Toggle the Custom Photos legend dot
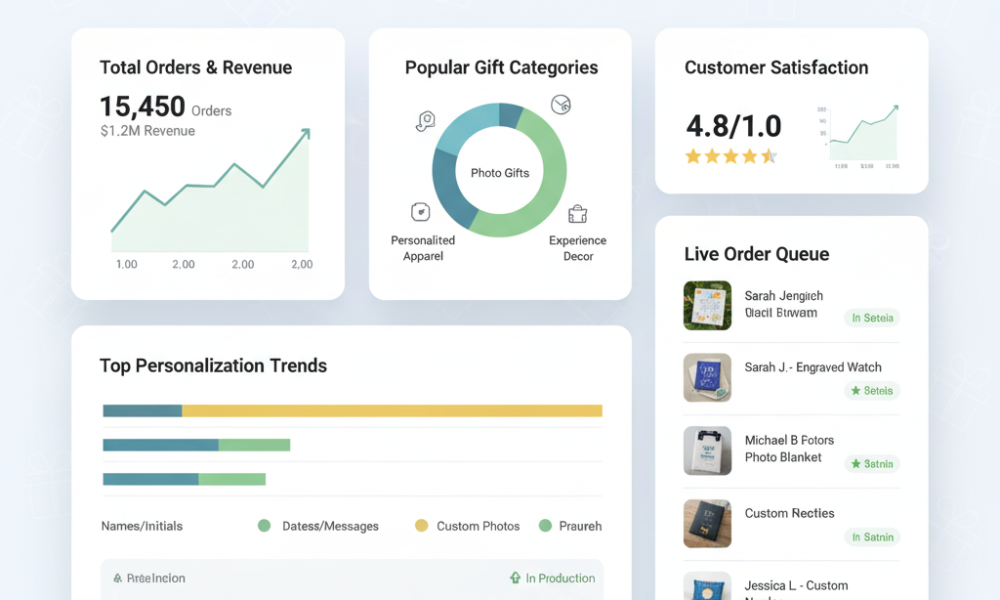Viewport: 1000px width, 600px height. click(421, 525)
